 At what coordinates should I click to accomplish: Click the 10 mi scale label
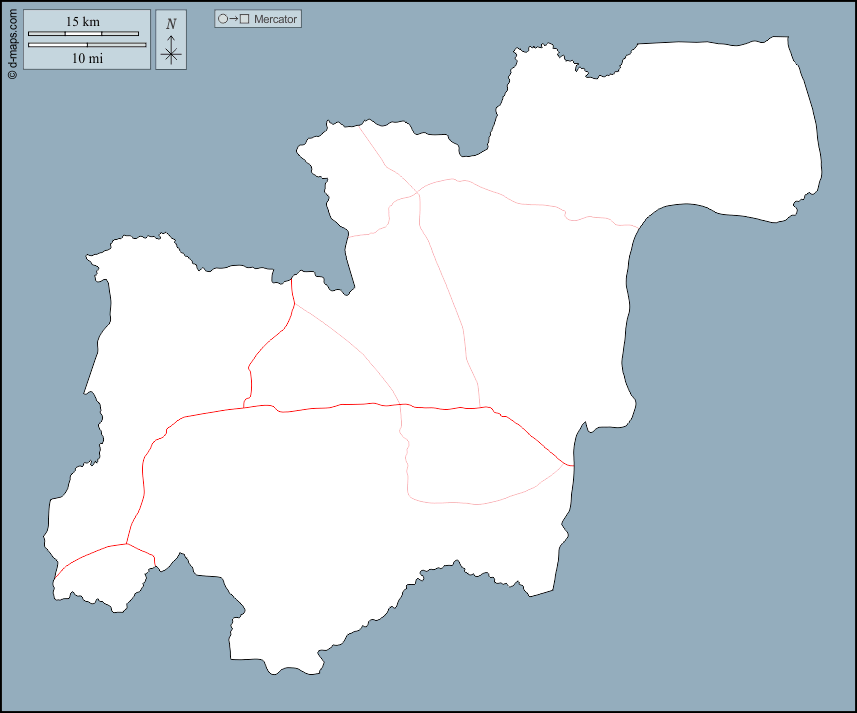[86, 58]
